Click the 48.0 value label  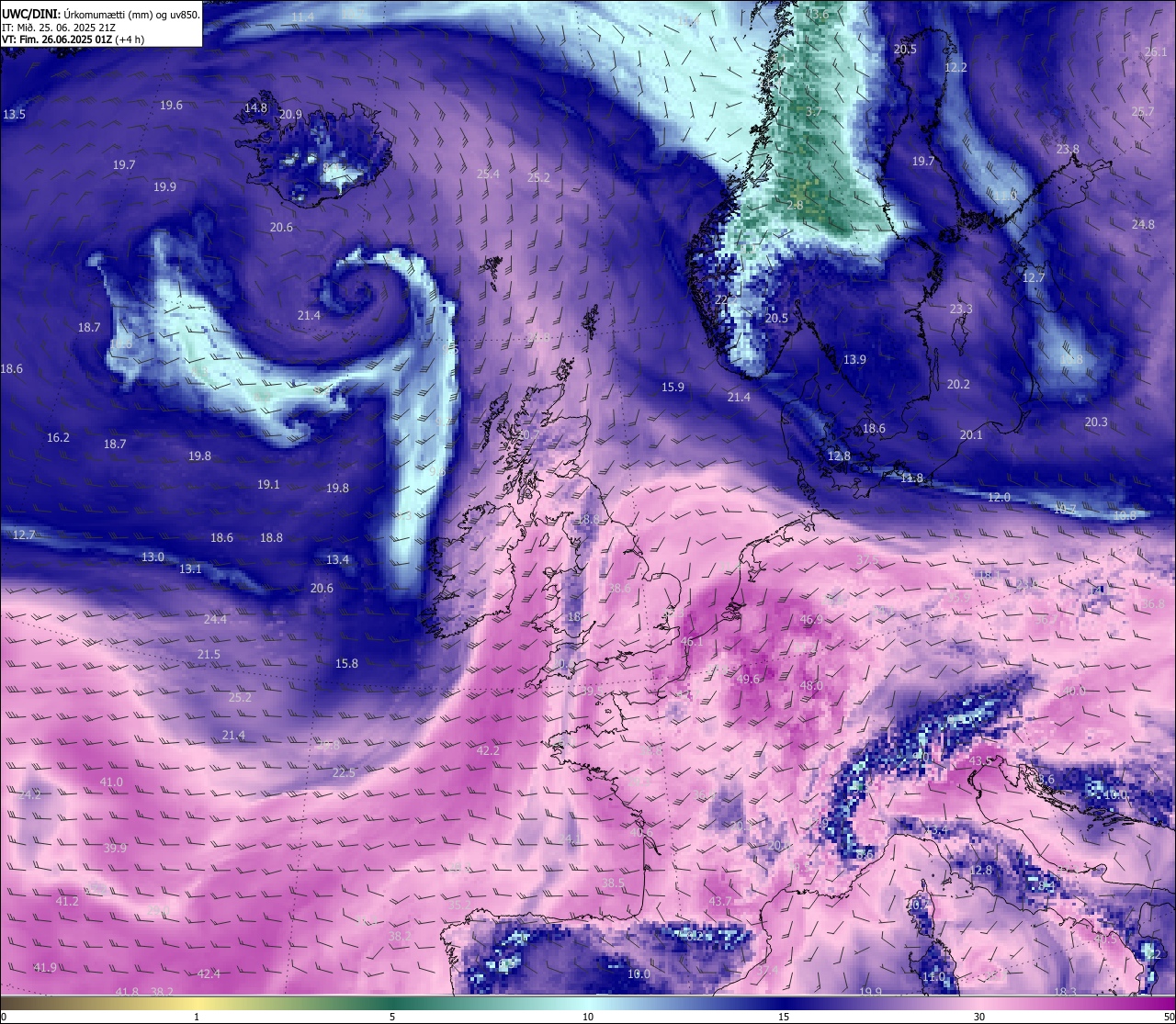tap(811, 686)
